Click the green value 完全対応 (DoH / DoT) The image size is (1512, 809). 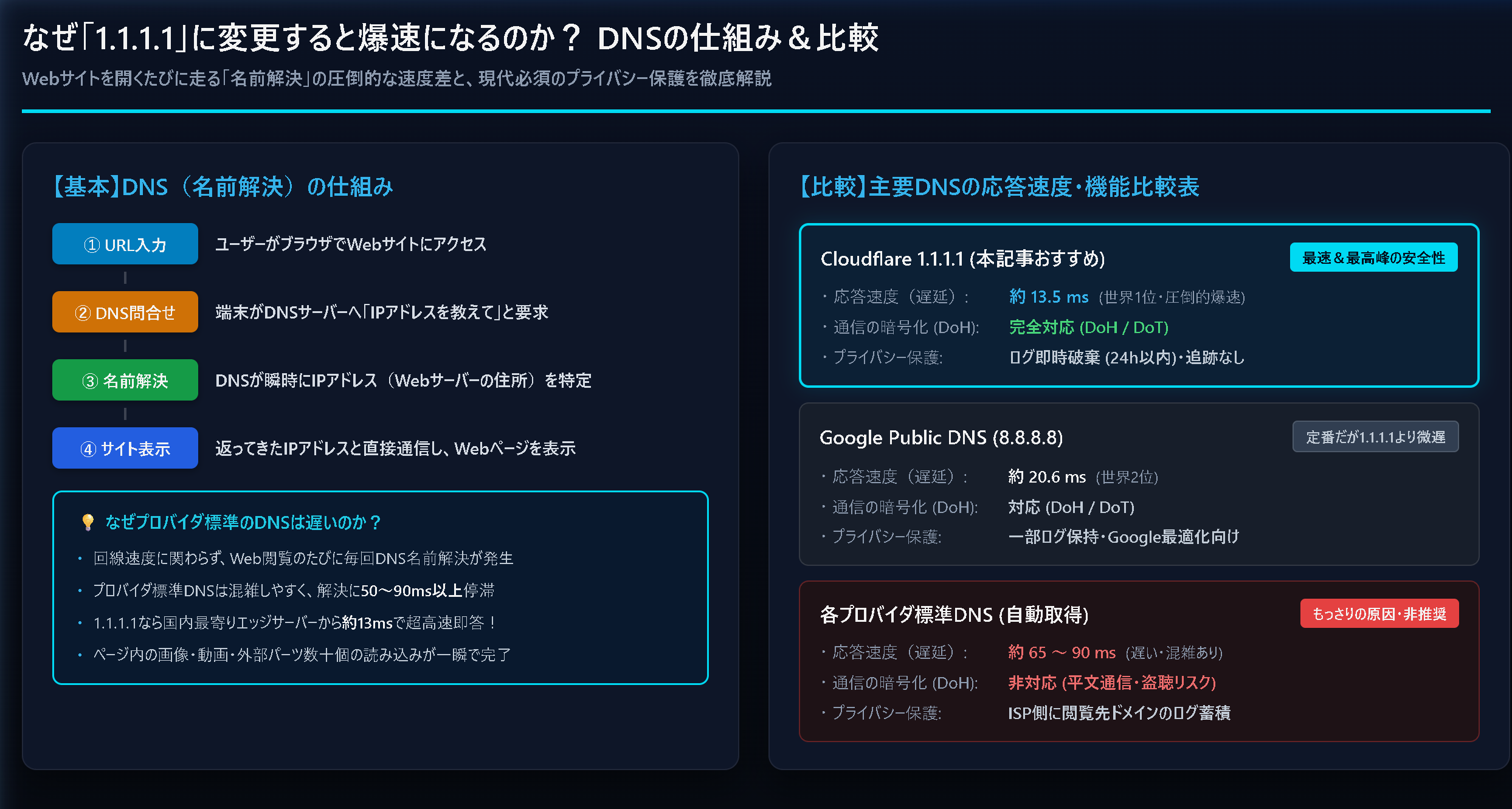tap(1088, 328)
